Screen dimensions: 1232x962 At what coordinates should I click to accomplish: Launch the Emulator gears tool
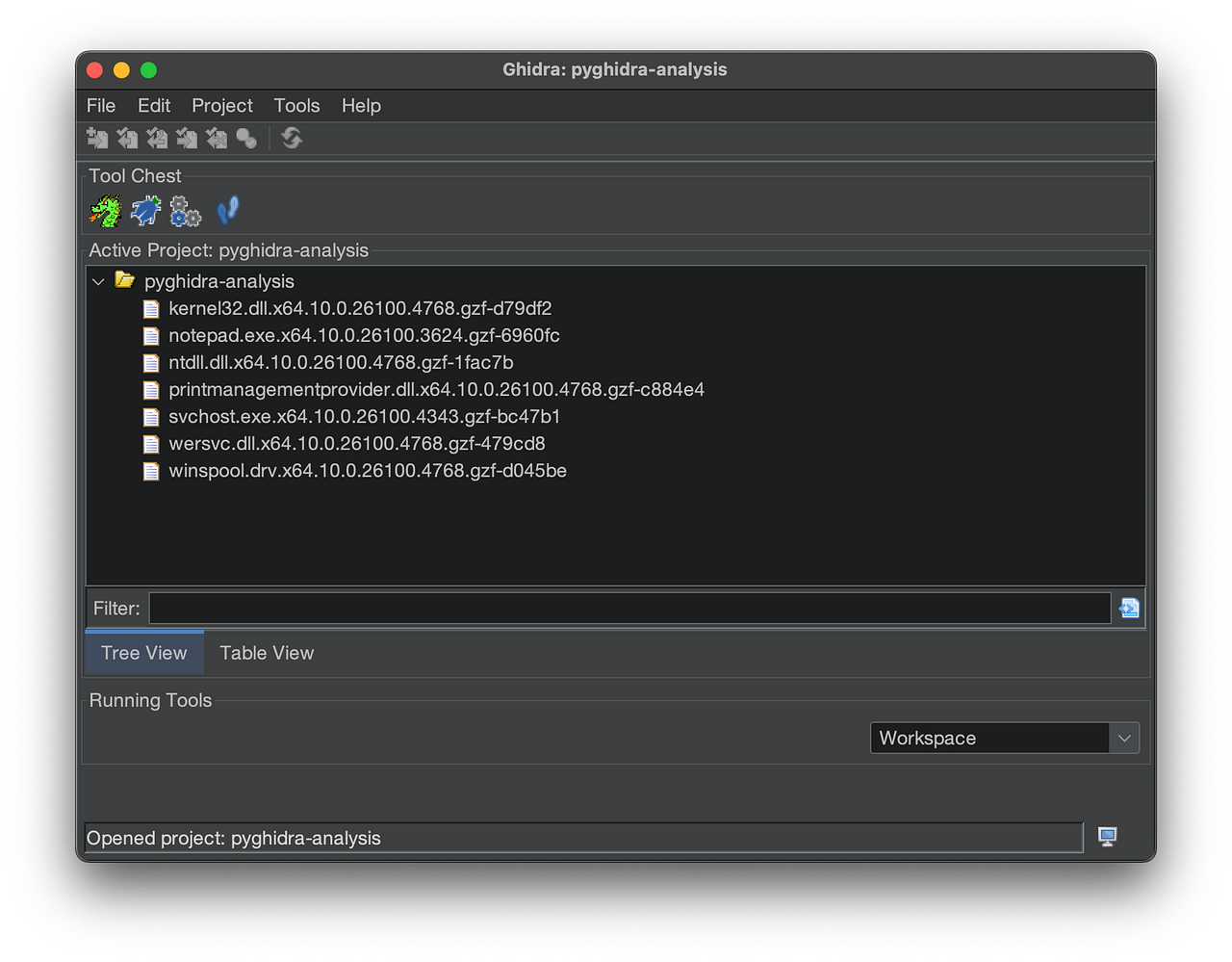point(186,211)
